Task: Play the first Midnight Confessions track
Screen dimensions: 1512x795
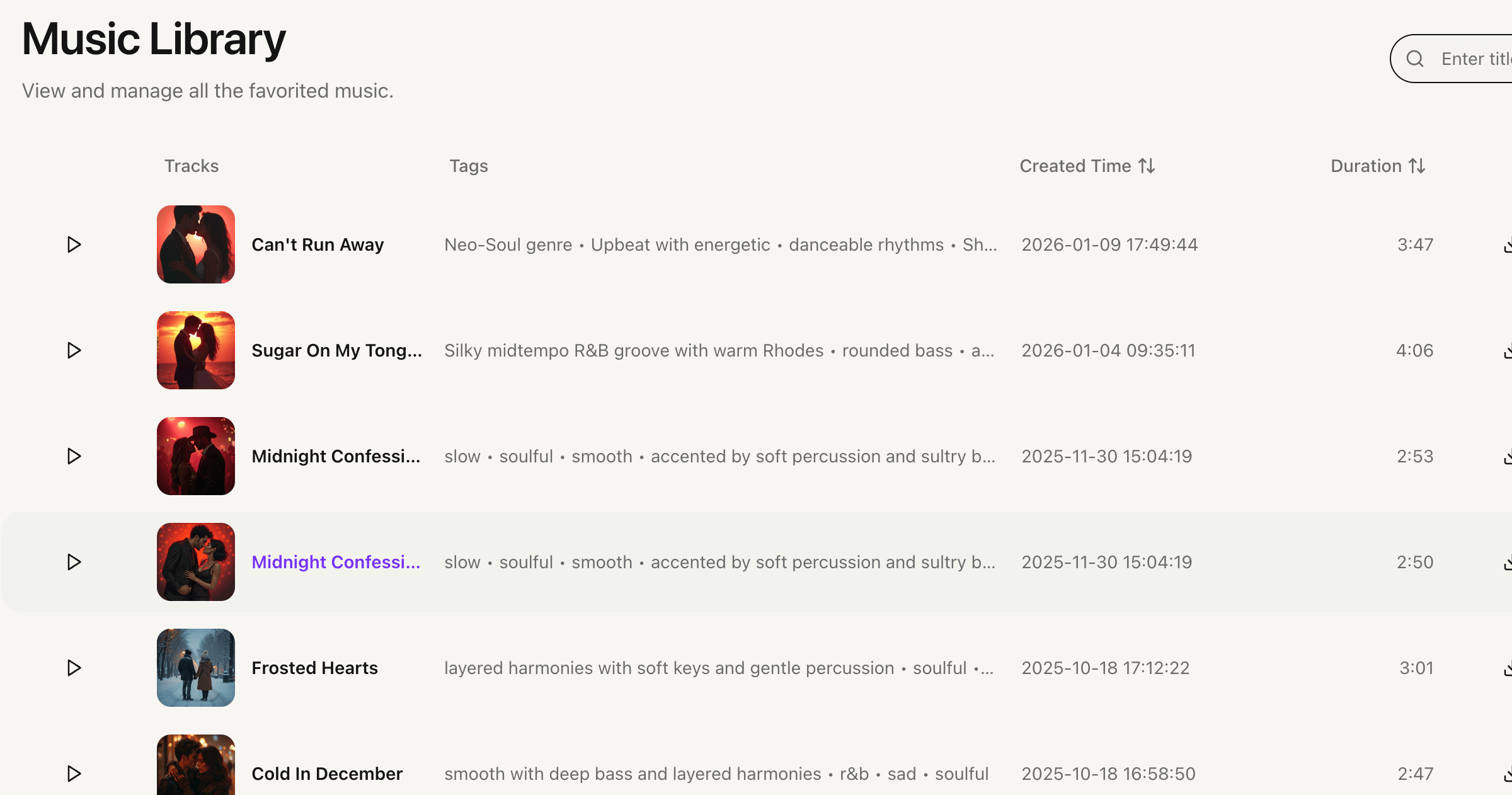Action: [x=74, y=456]
